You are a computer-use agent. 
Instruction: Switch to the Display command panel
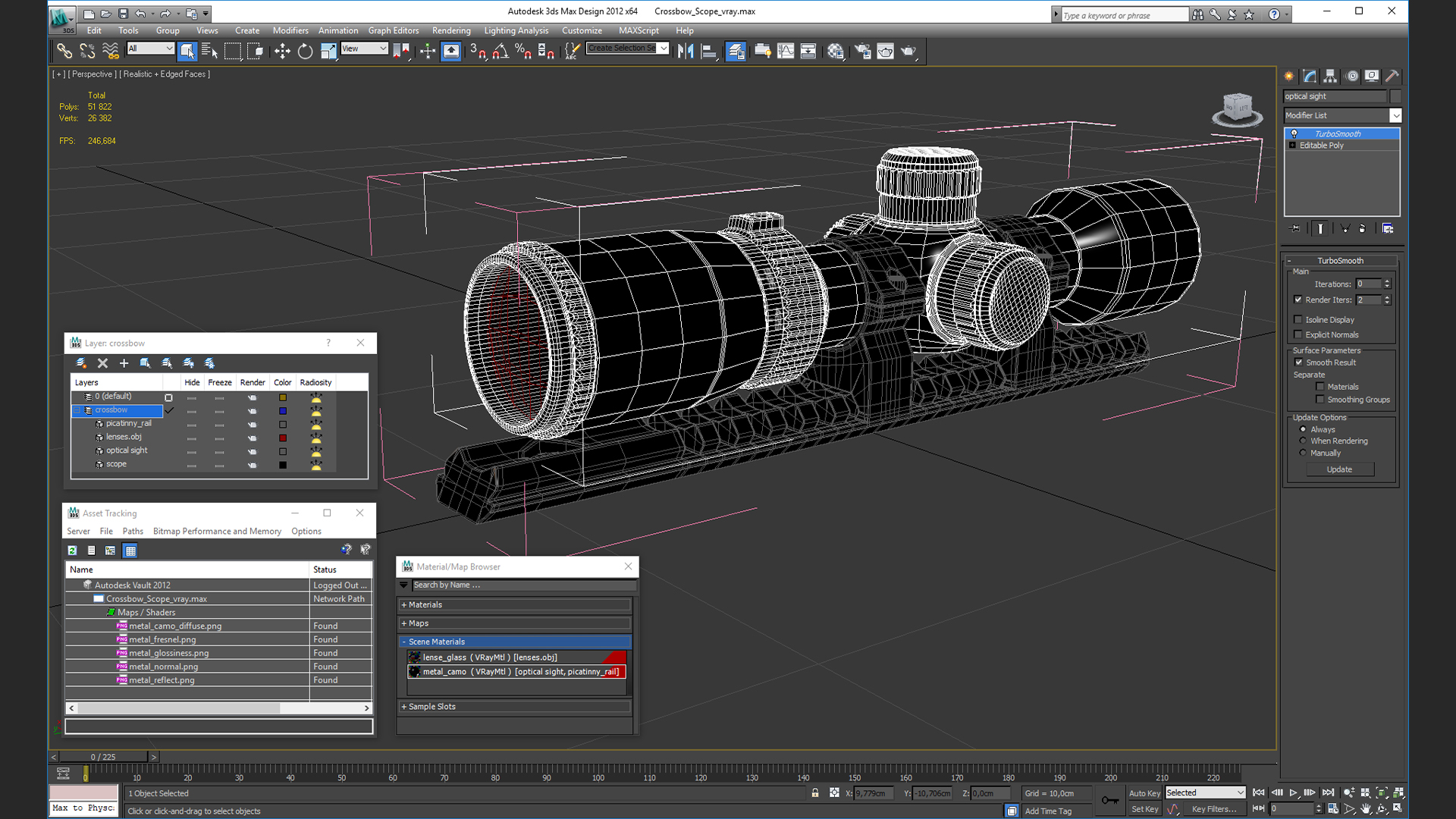point(1372,76)
